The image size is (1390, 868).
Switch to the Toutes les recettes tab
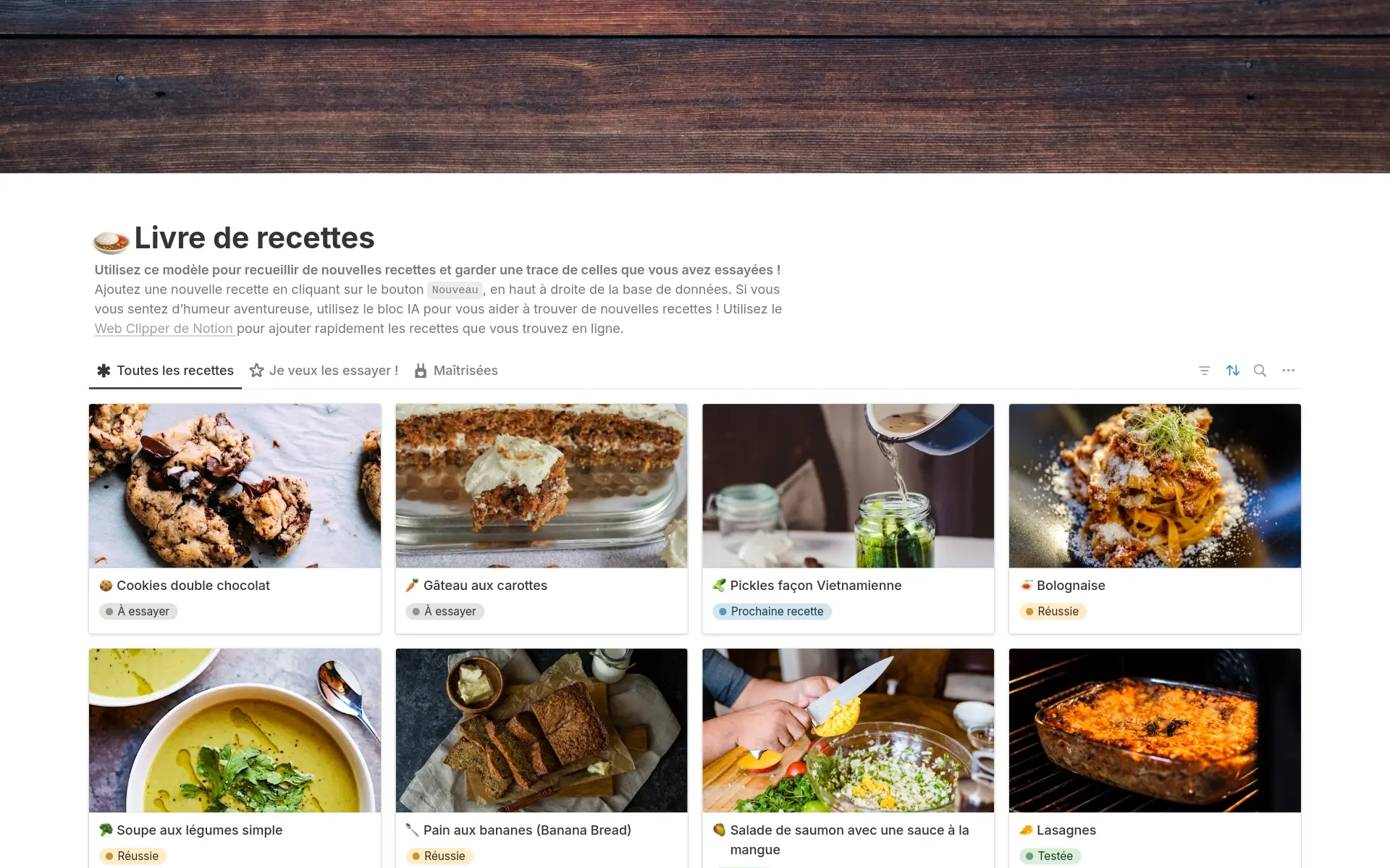(165, 371)
